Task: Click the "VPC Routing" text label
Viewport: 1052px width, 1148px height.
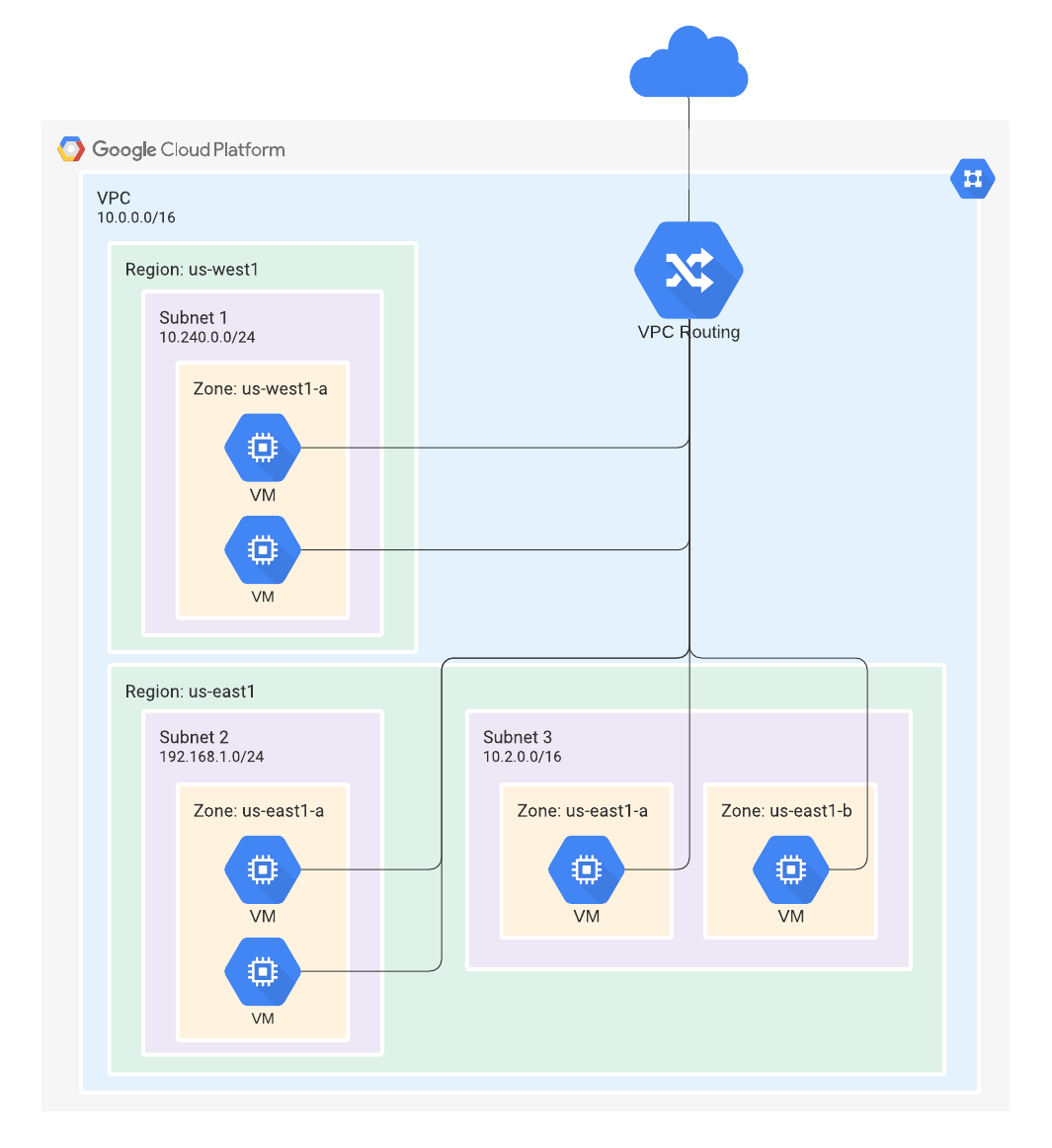Action: pos(688,332)
